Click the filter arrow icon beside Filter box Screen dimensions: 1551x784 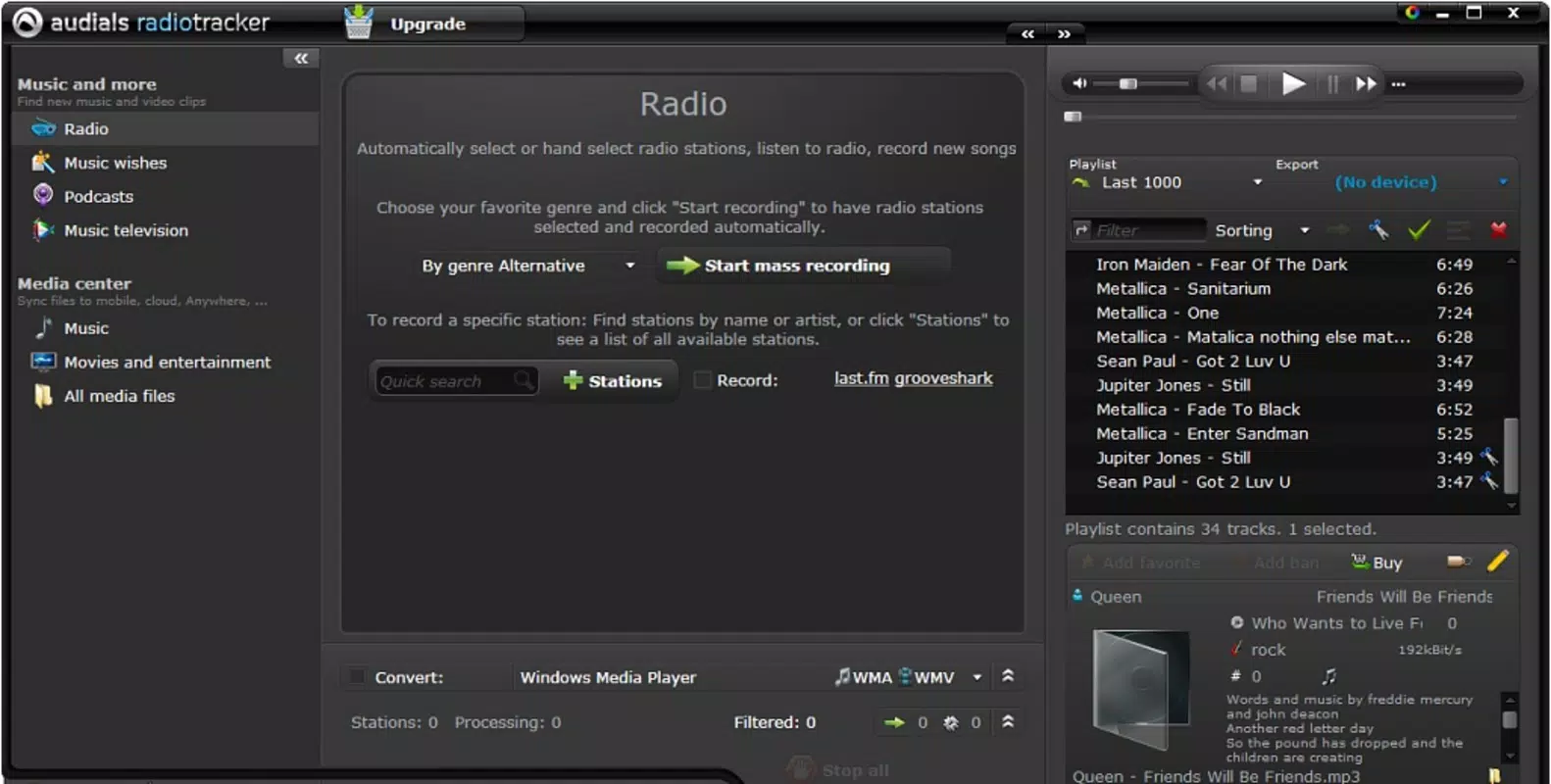point(1082,229)
